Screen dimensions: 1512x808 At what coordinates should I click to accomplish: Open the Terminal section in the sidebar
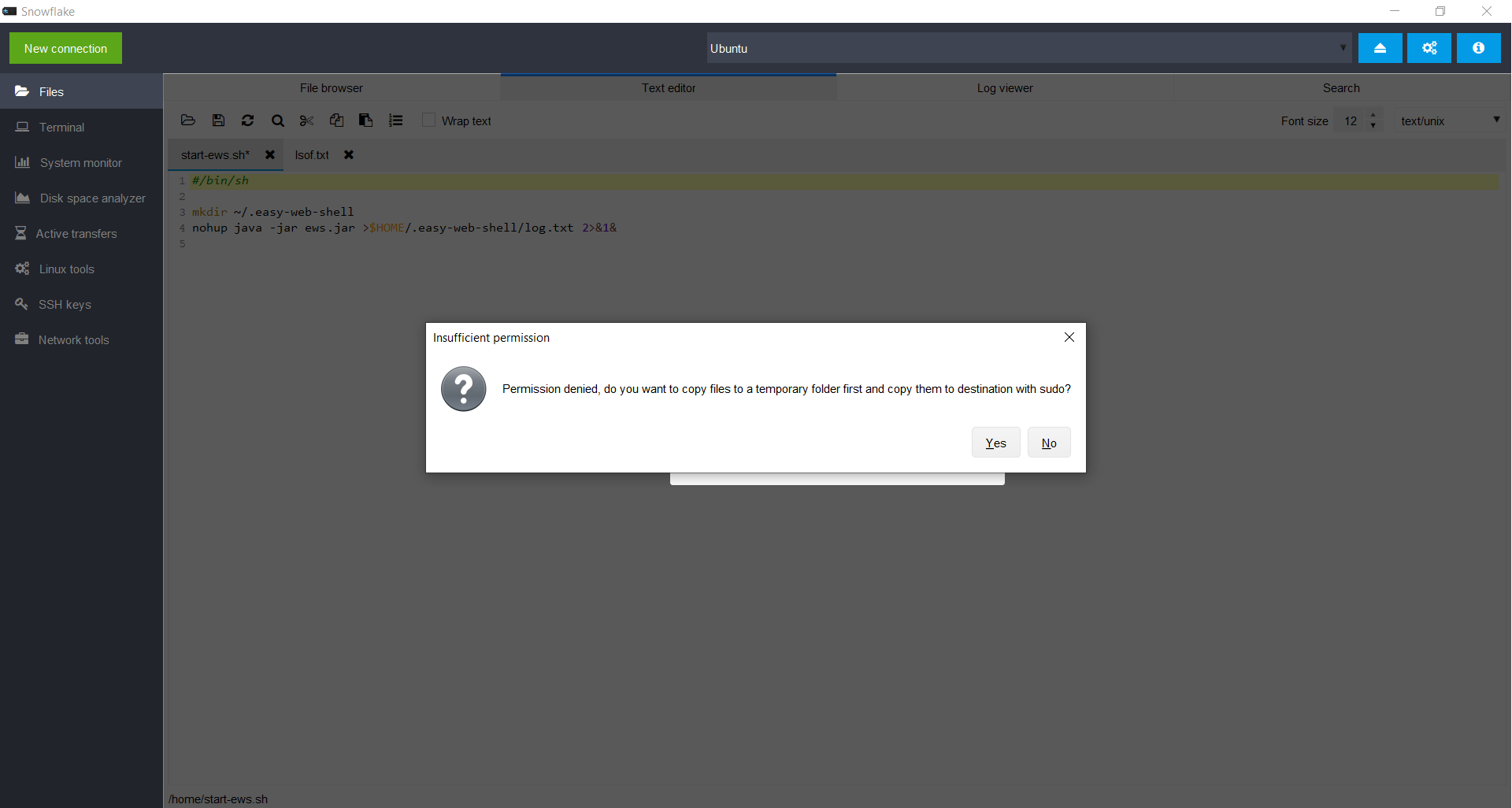pos(61,127)
